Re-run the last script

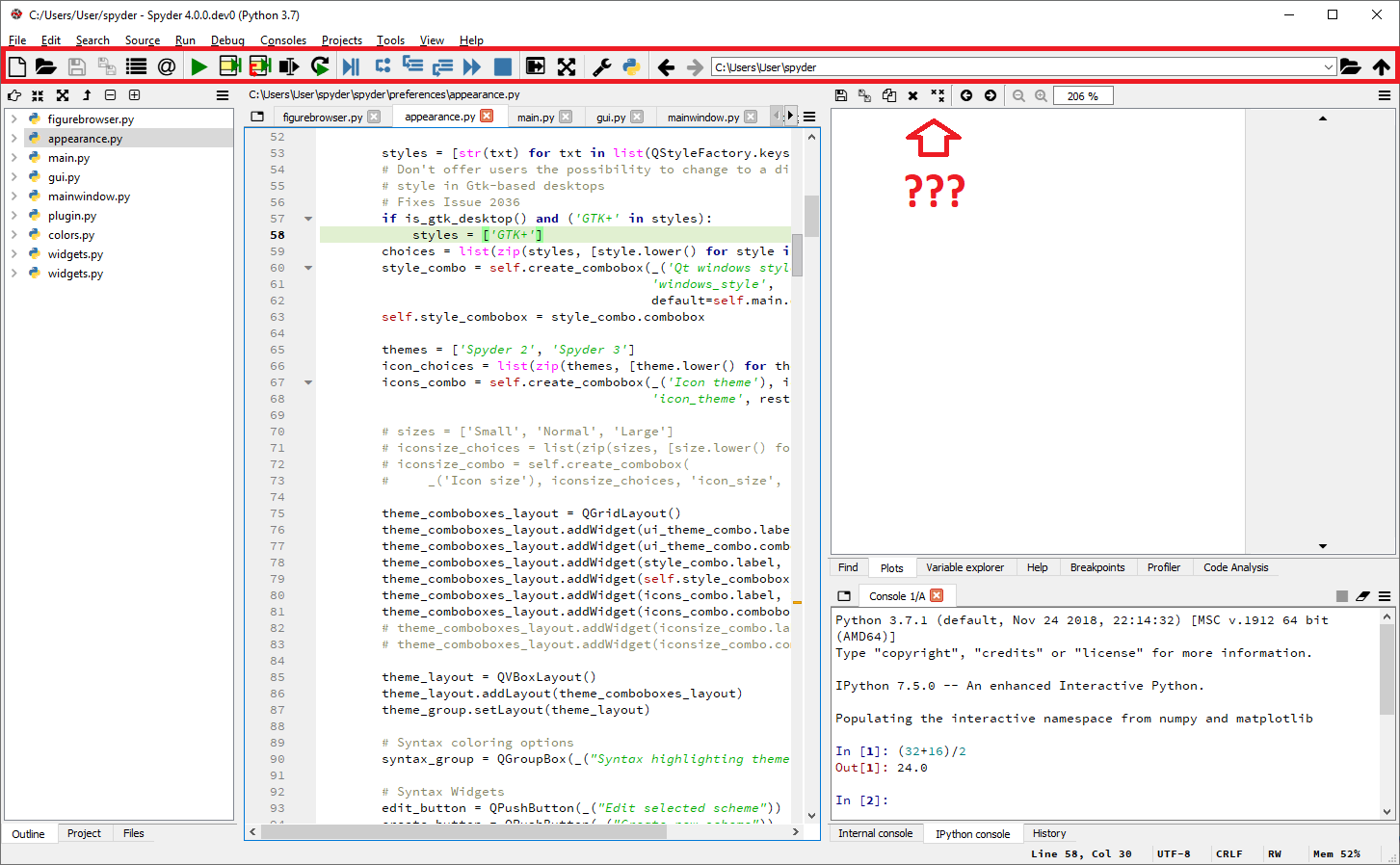click(320, 66)
